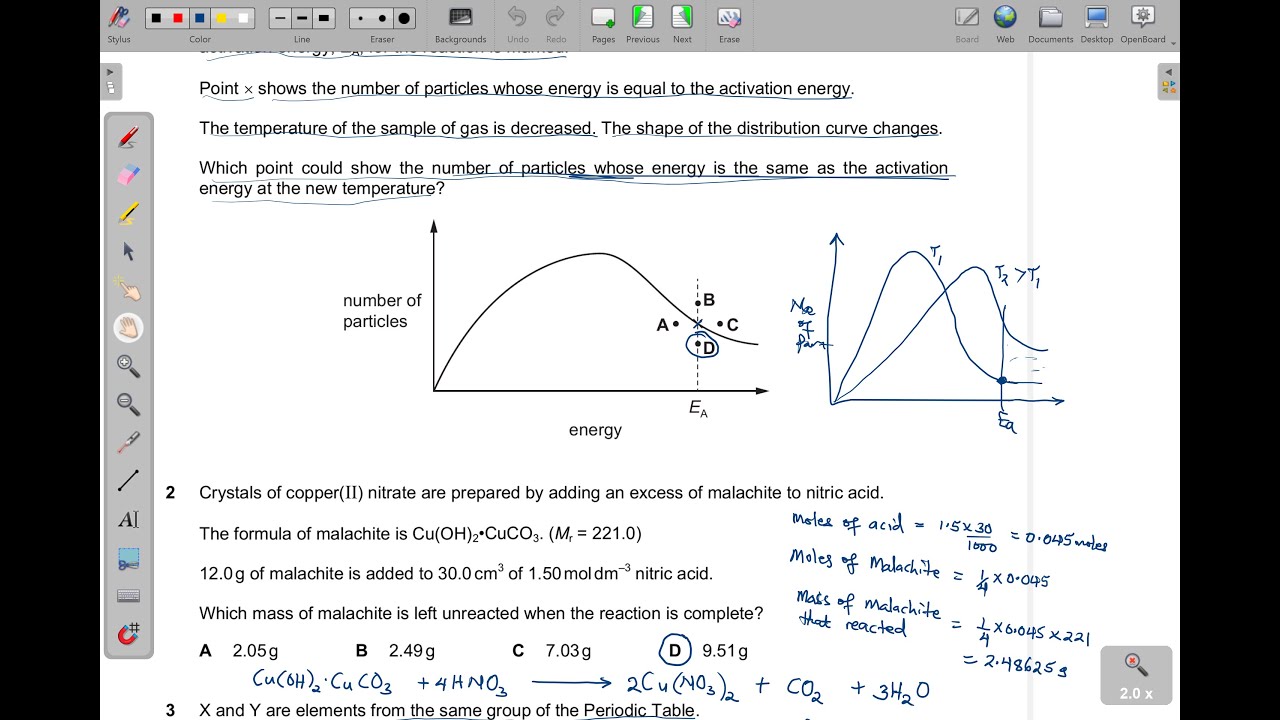Image resolution: width=1280 pixels, height=720 pixels.
Task: Set the large eraser size
Action: tap(404, 18)
